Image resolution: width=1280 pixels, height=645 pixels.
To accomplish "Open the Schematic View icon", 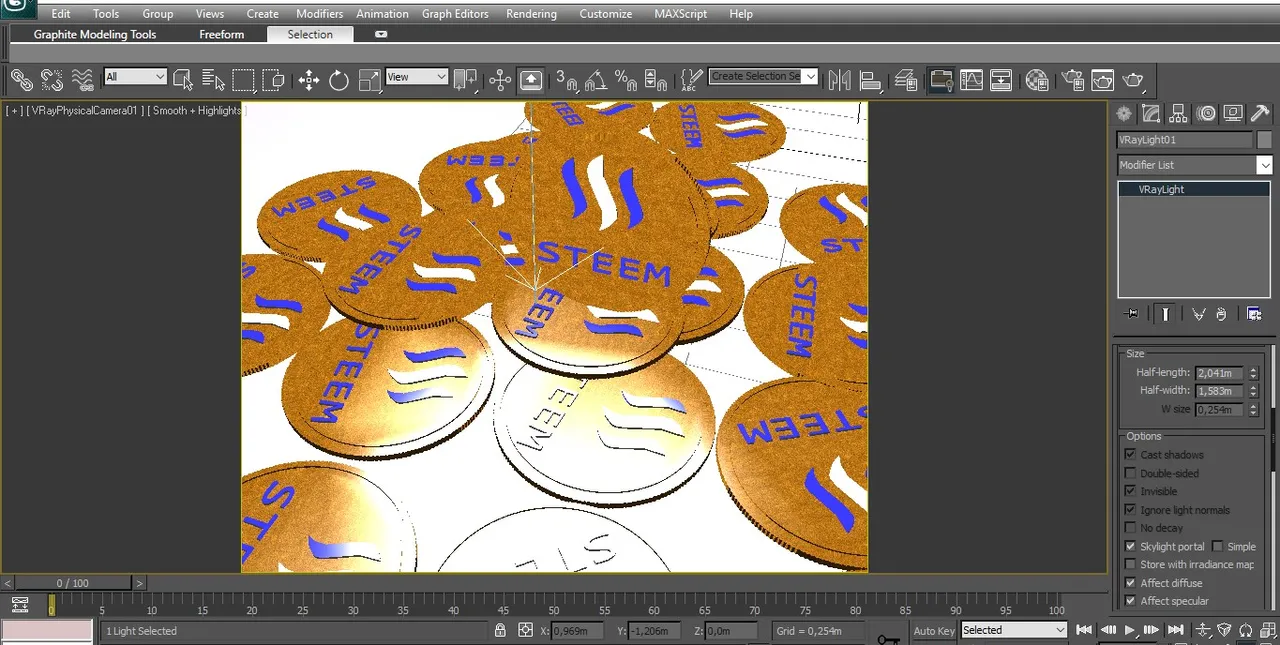I will 1001,79.
